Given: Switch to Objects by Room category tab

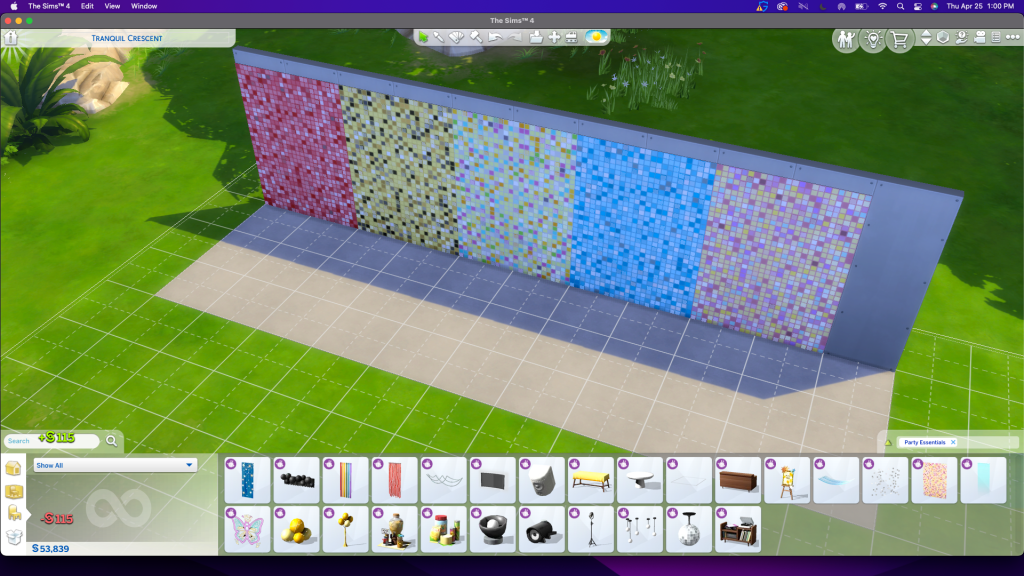Looking at the screenshot, I should [x=14, y=491].
